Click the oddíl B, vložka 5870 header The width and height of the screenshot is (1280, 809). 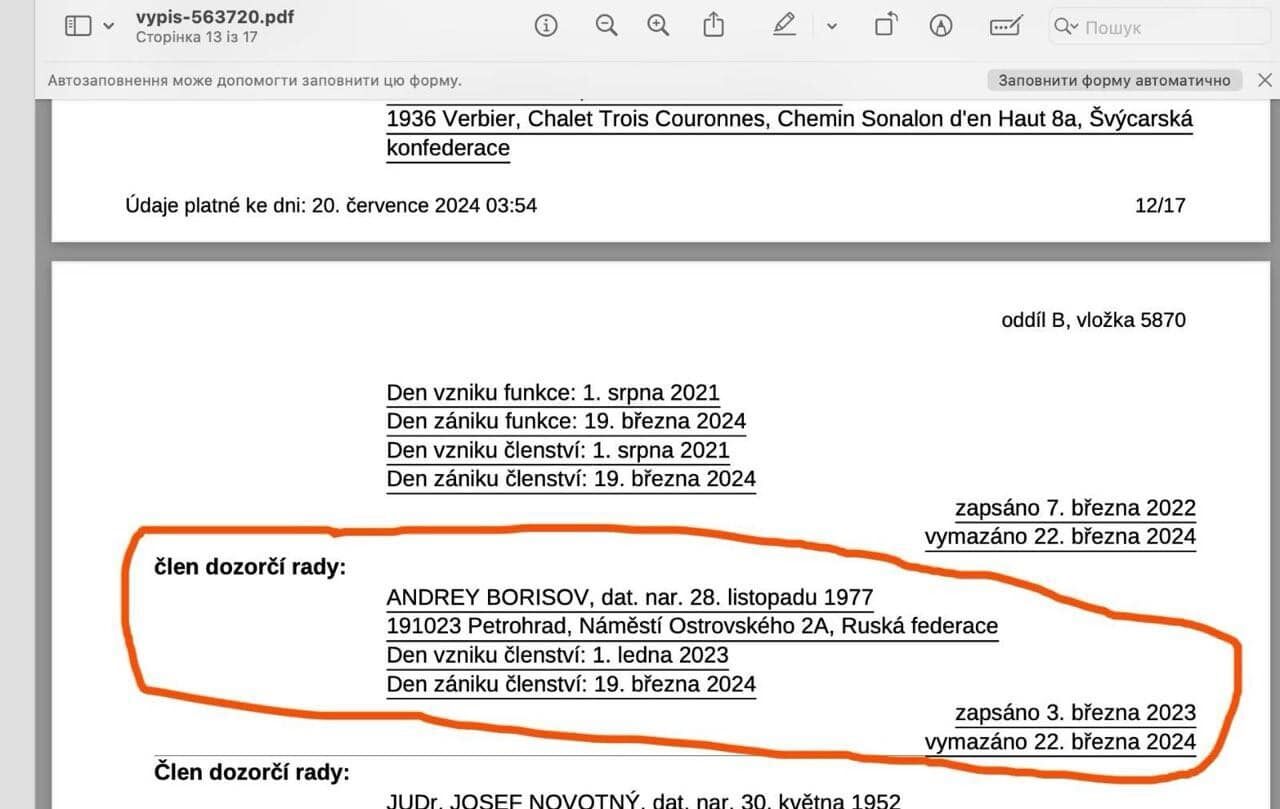click(1093, 320)
